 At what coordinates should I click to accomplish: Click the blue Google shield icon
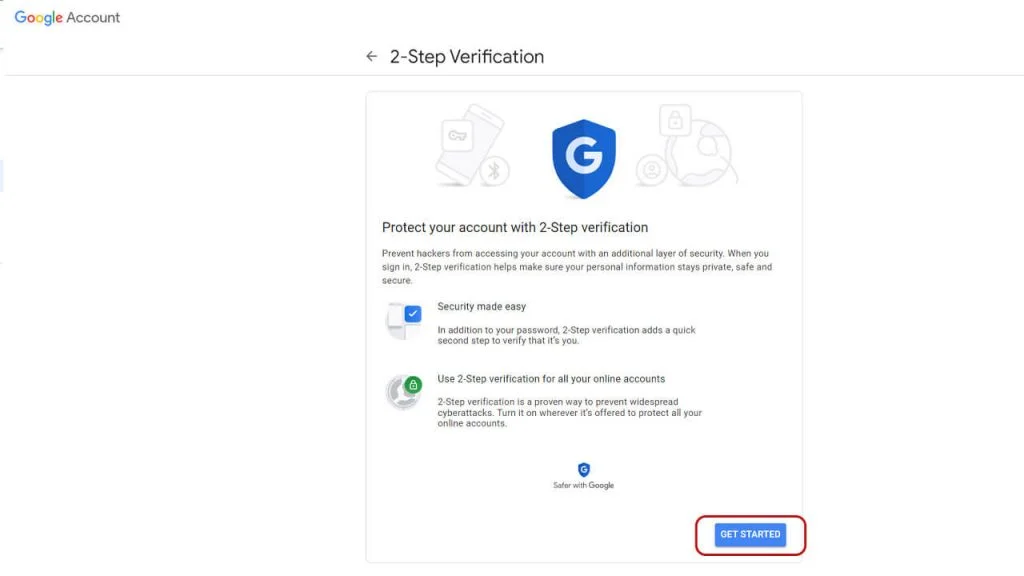[583, 159]
